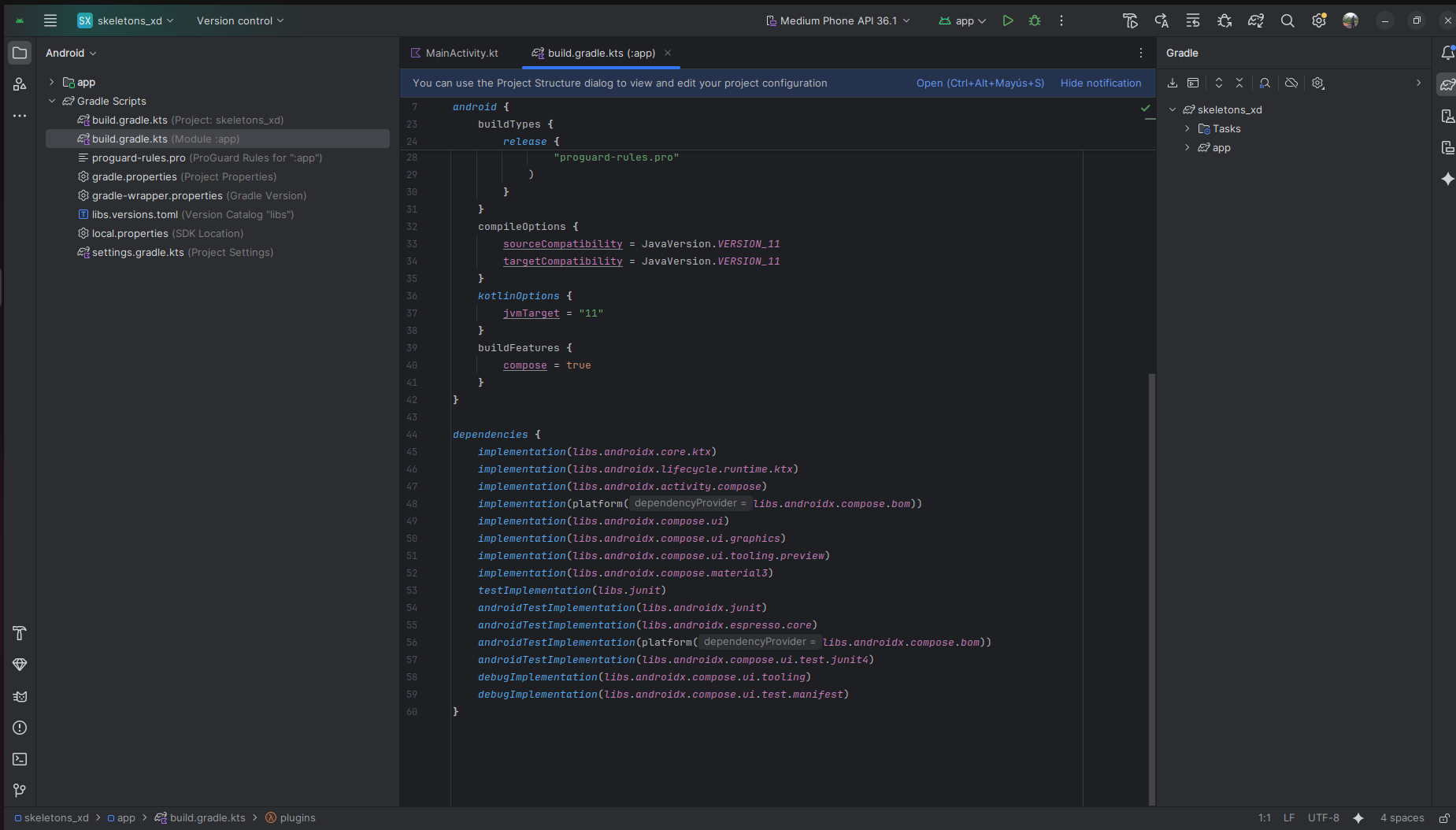Run the app with the green play icon
This screenshot has width=1456, height=830.
(x=1008, y=21)
